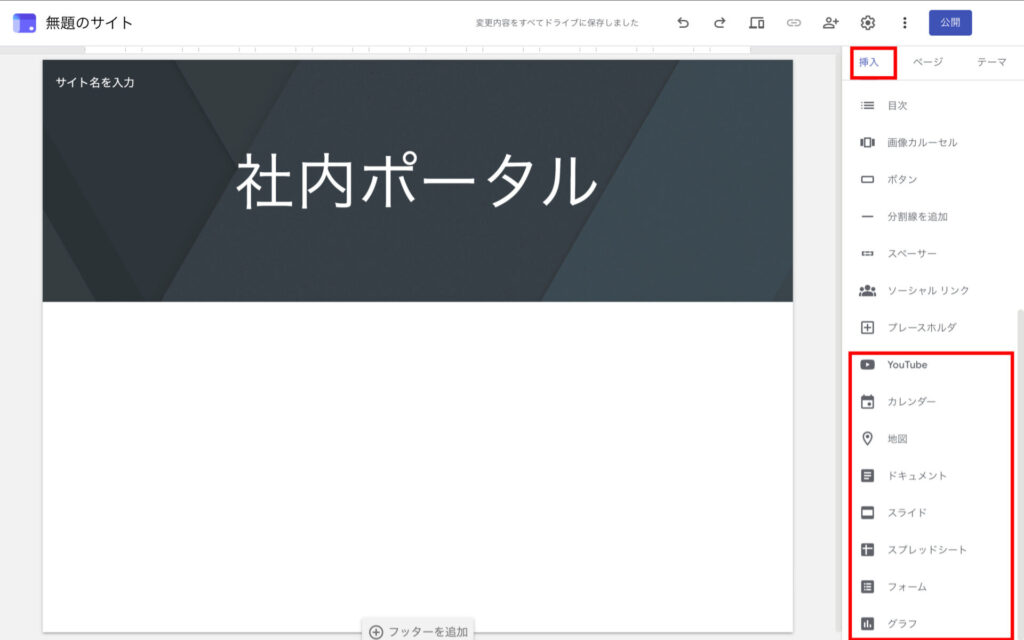Click the サイト名を入力 field
Viewport: 1024px width, 640px height.
coord(95,82)
